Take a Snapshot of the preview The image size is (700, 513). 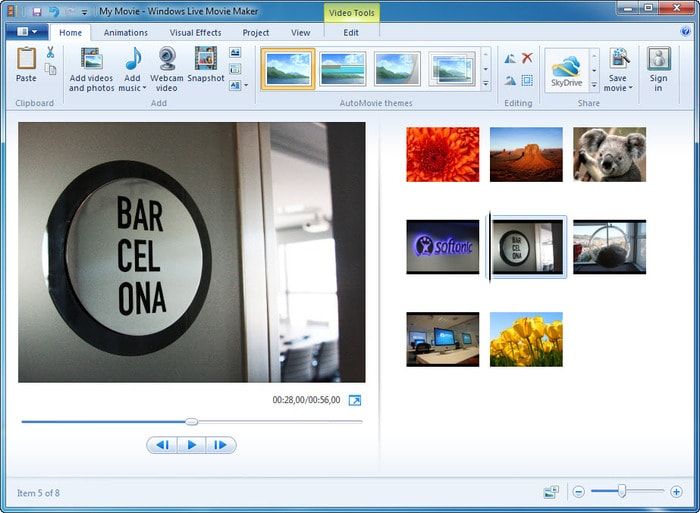click(x=206, y=65)
